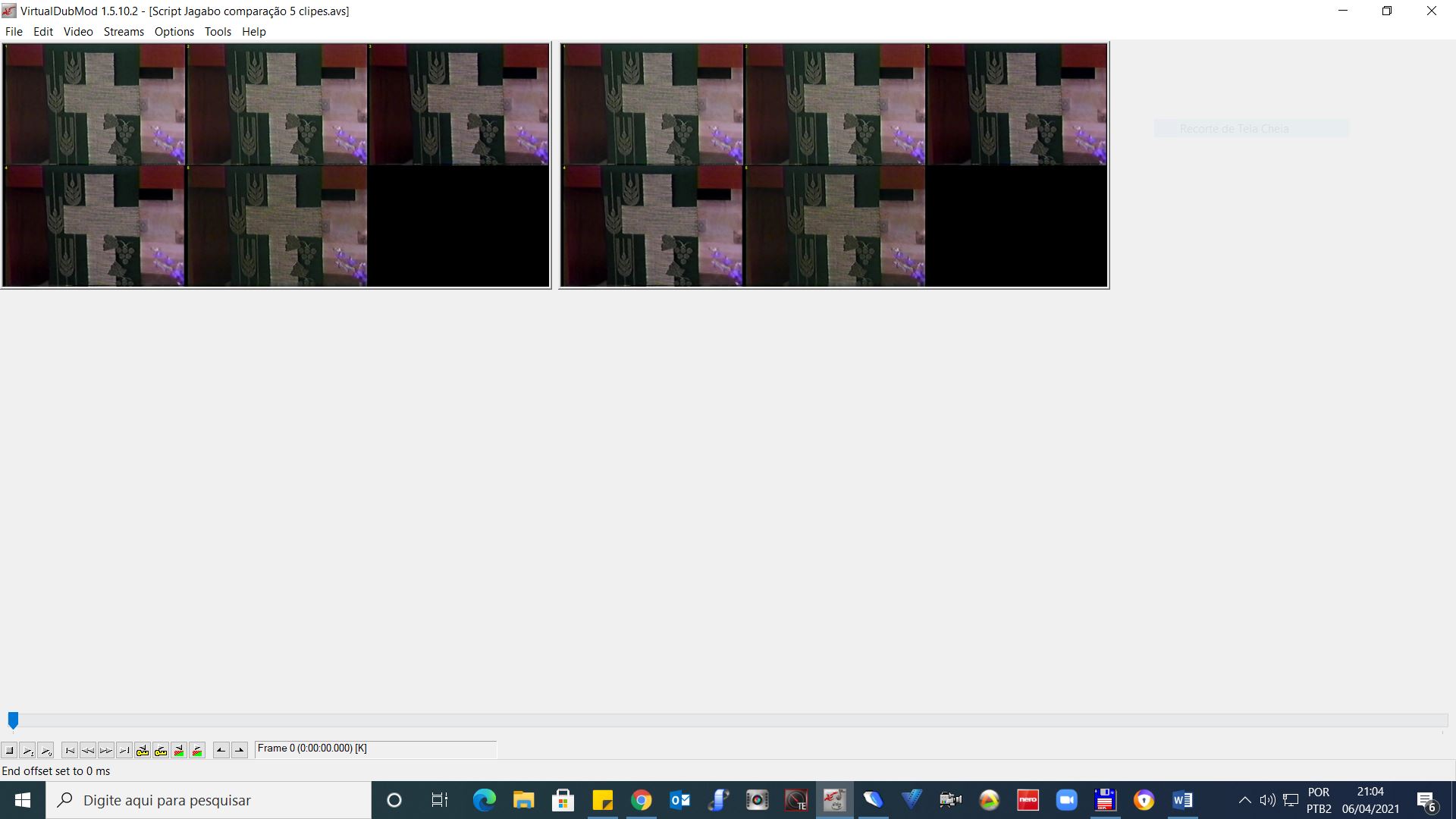This screenshot has width=1456, height=819.
Task: Click the mark-out selection end button
Action: pyautogui.click(x=240, y=751)
